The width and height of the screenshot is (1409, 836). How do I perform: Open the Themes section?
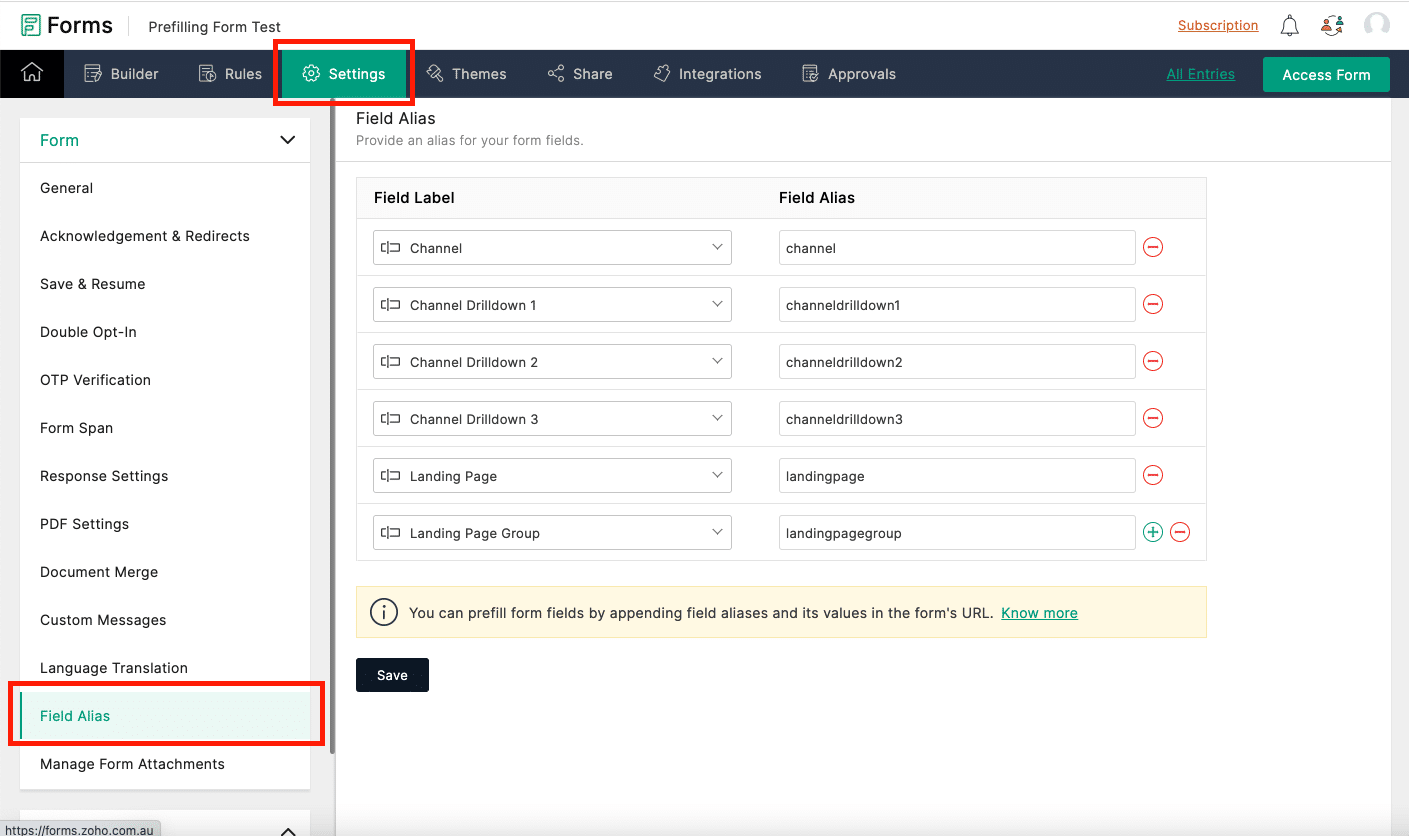click(467, 73)
